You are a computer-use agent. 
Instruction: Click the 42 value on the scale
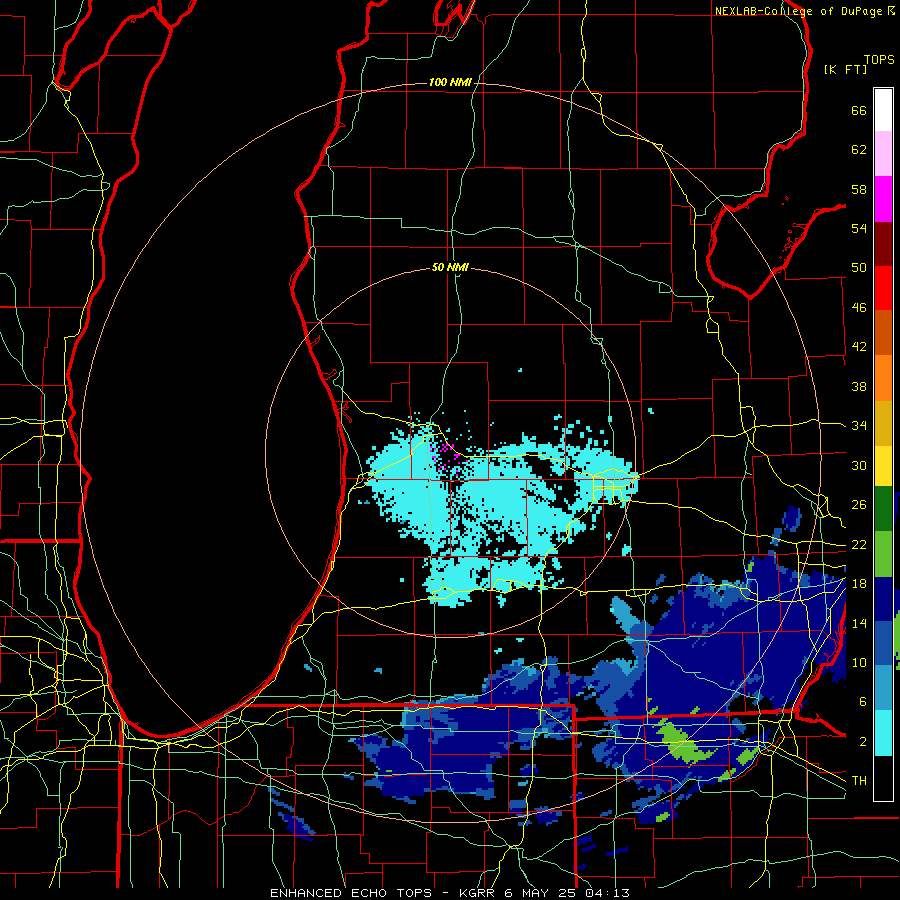(859, 347)
